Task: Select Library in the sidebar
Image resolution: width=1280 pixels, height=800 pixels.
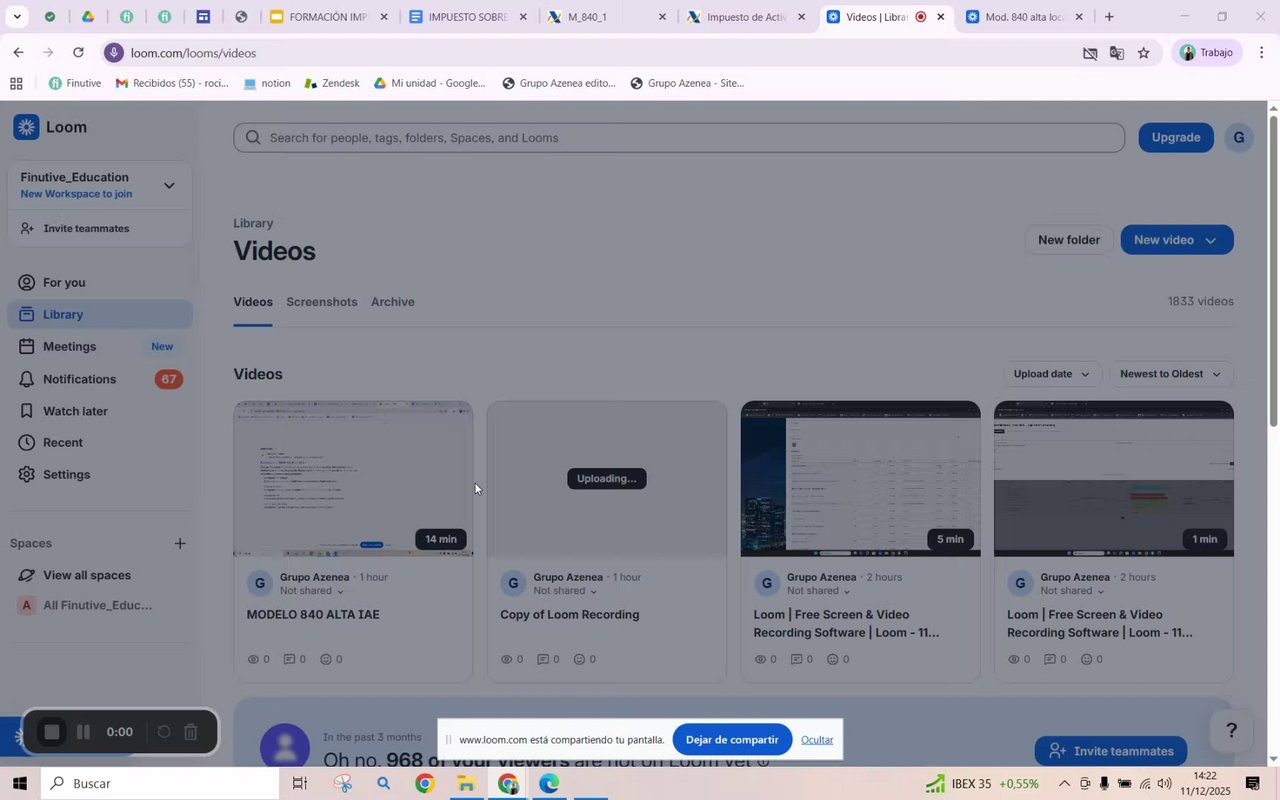Action: tap(100, 315)
